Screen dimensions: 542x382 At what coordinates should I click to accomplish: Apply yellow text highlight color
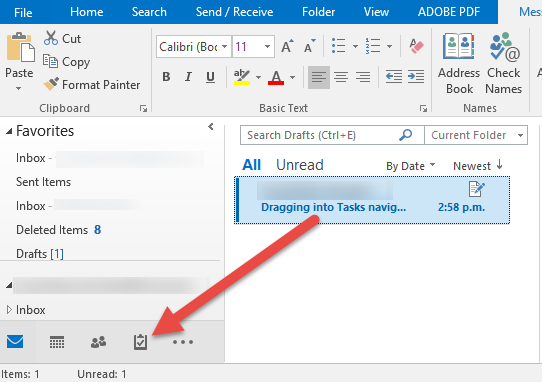[242, 77]
